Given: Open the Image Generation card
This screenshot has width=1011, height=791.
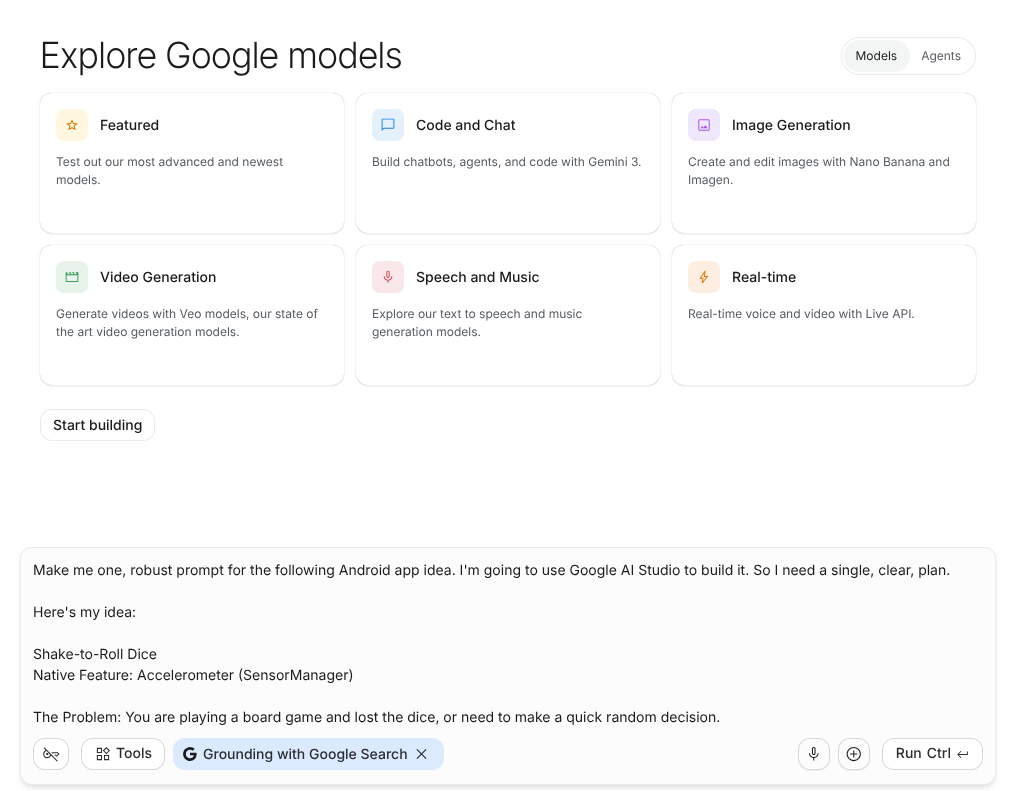Looking at the screenshot, I should (824, 163).
